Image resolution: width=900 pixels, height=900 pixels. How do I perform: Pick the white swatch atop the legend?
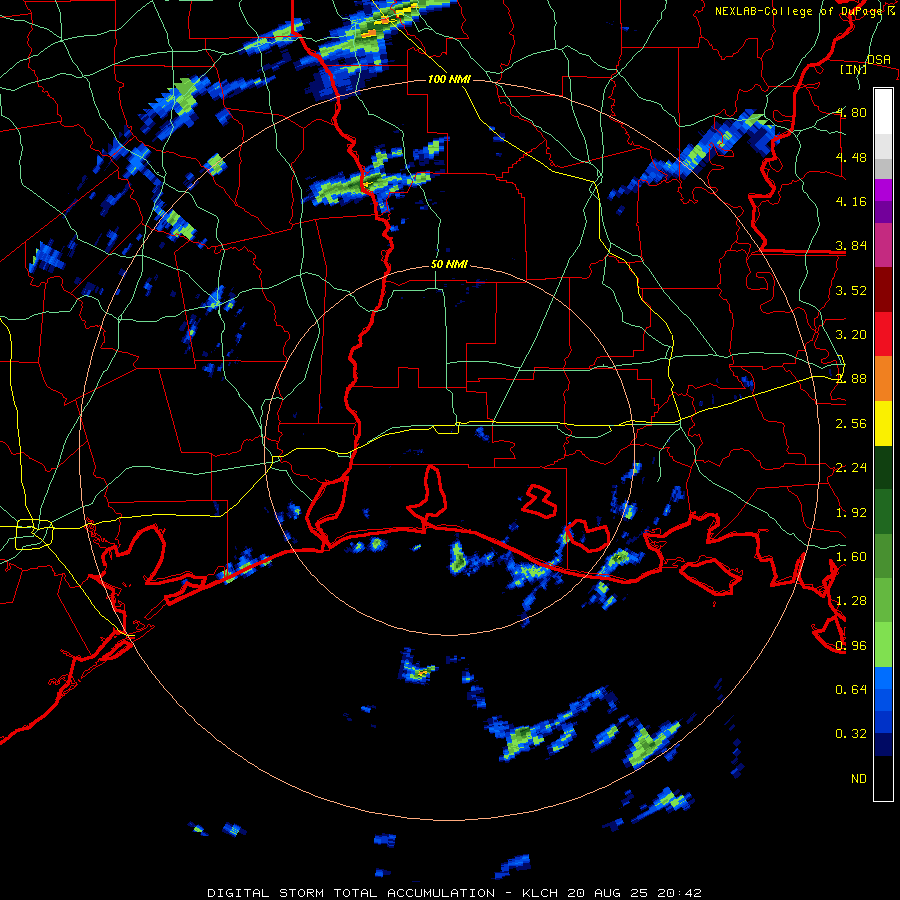883,111
